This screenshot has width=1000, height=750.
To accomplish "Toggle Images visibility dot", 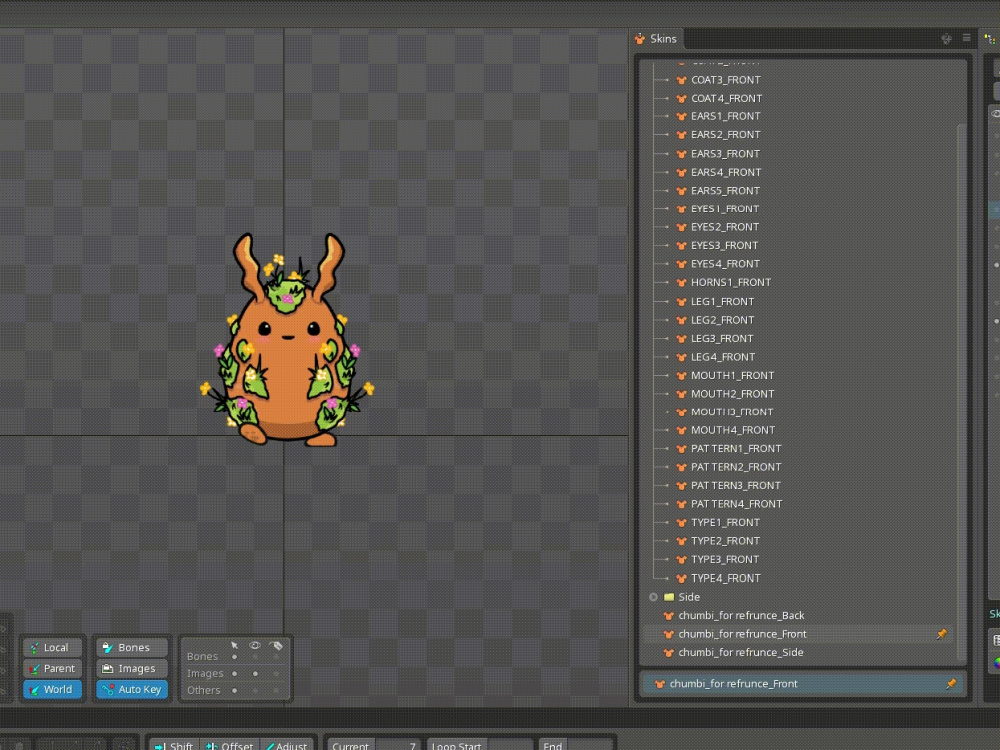I will point(255,673).
